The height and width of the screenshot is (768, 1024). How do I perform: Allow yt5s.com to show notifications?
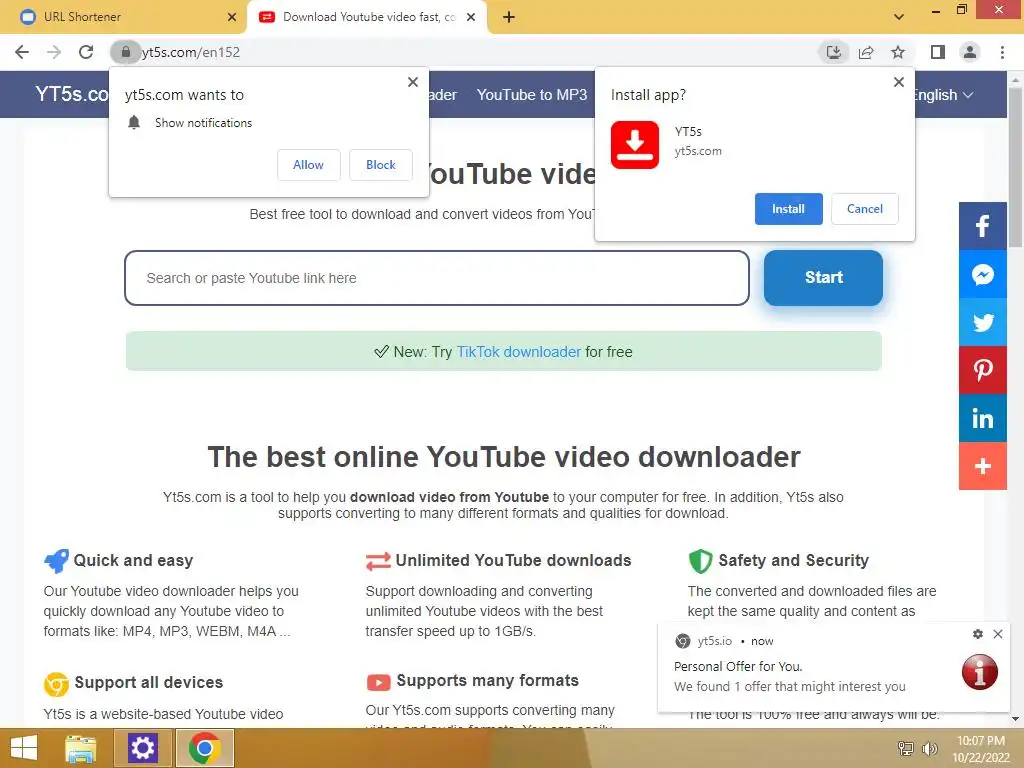click(x=308, y=165)
